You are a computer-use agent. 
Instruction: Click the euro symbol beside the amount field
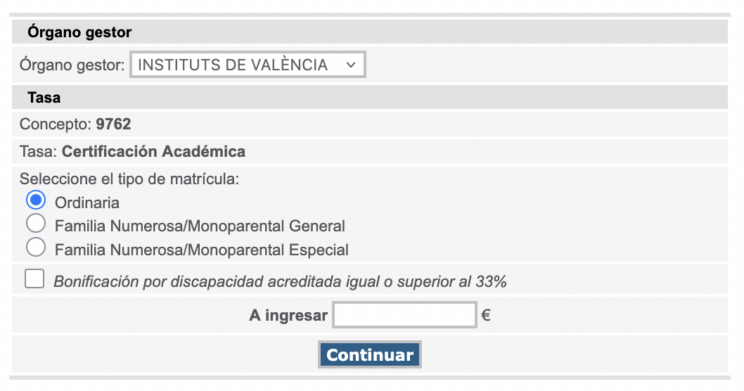click(x=486, y=315)
